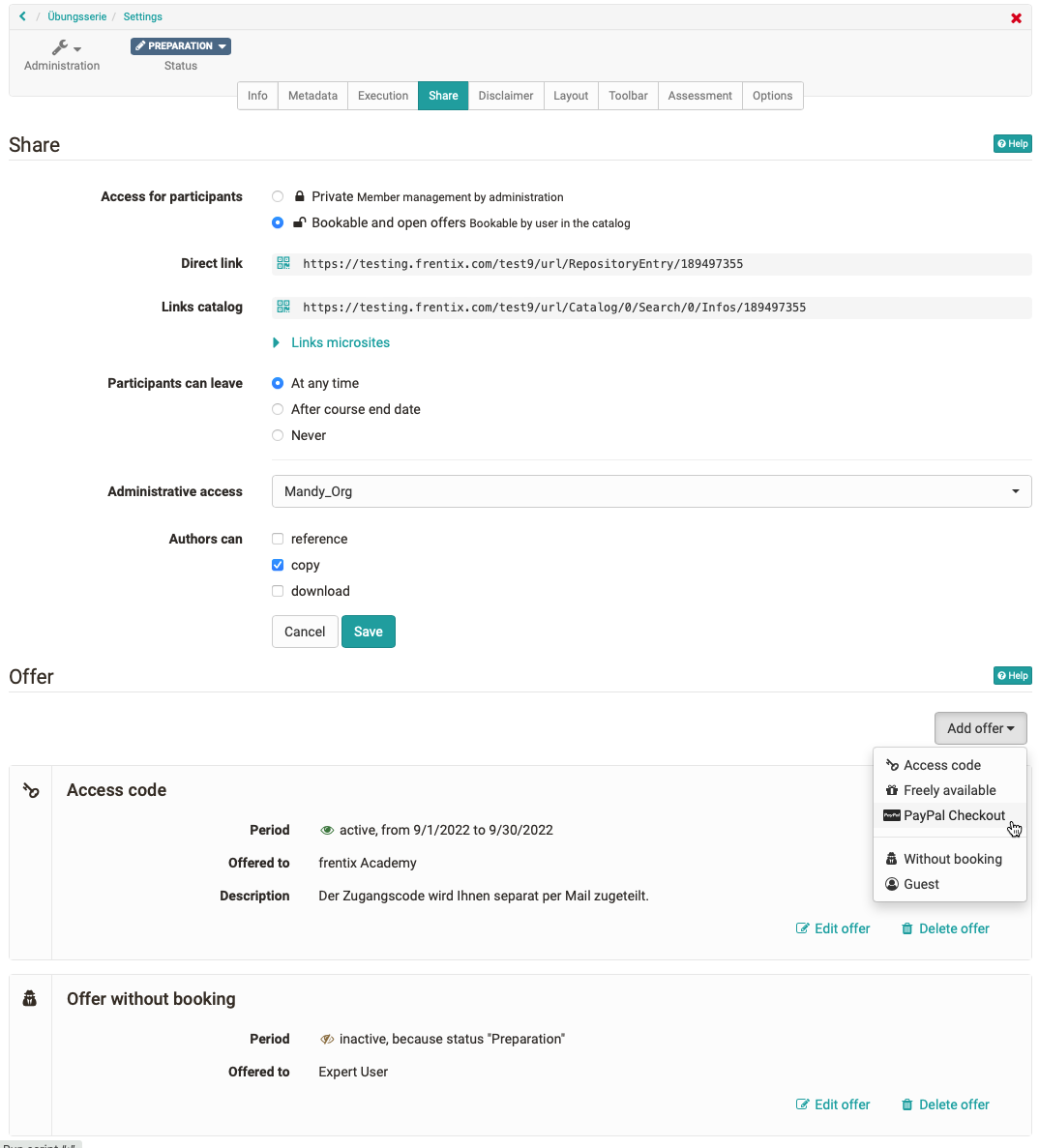
Task: Open Help for the Share section
Action: click(1012, 143)
